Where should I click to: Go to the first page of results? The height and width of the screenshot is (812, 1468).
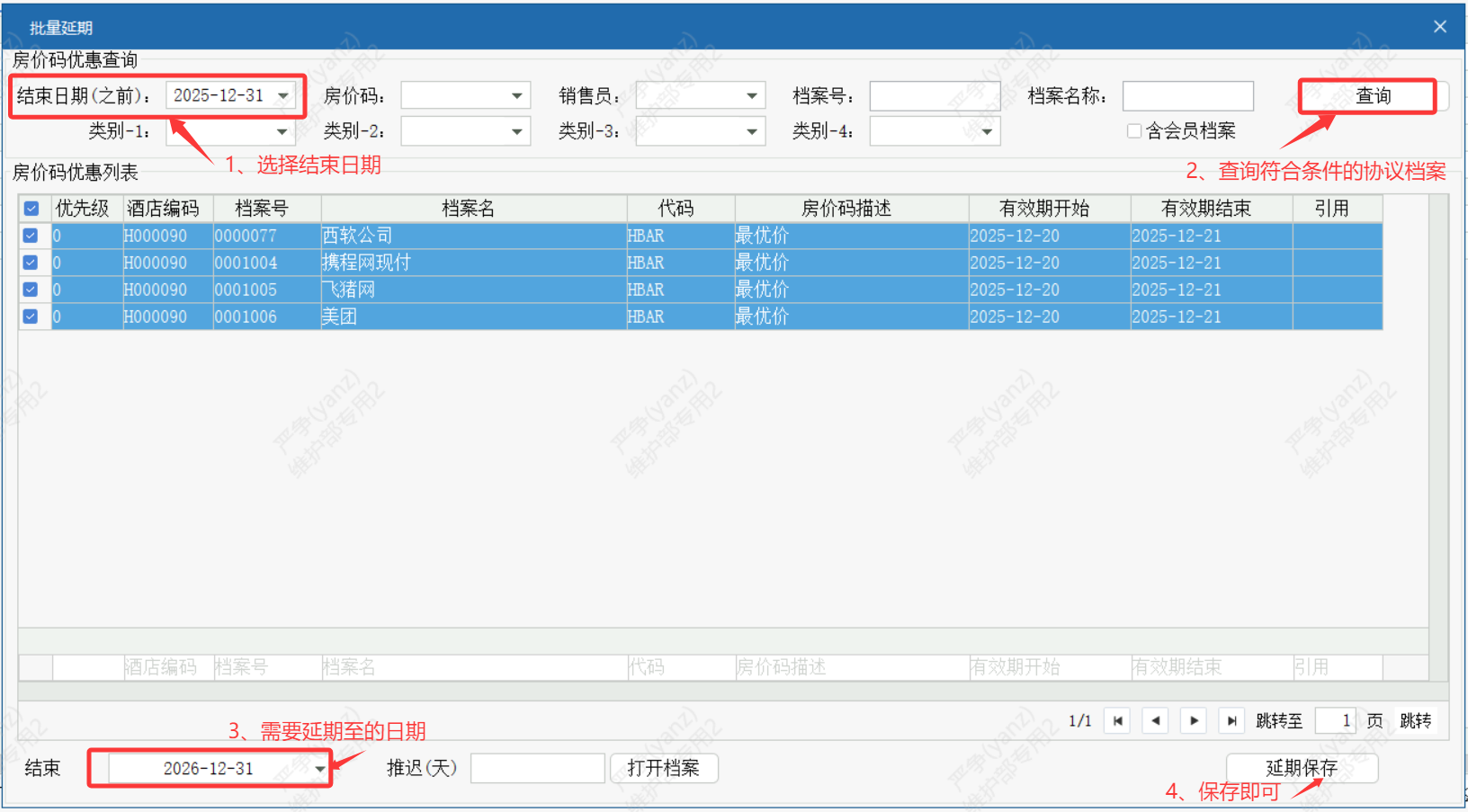pyautogui.click(x=1117, y=720)
